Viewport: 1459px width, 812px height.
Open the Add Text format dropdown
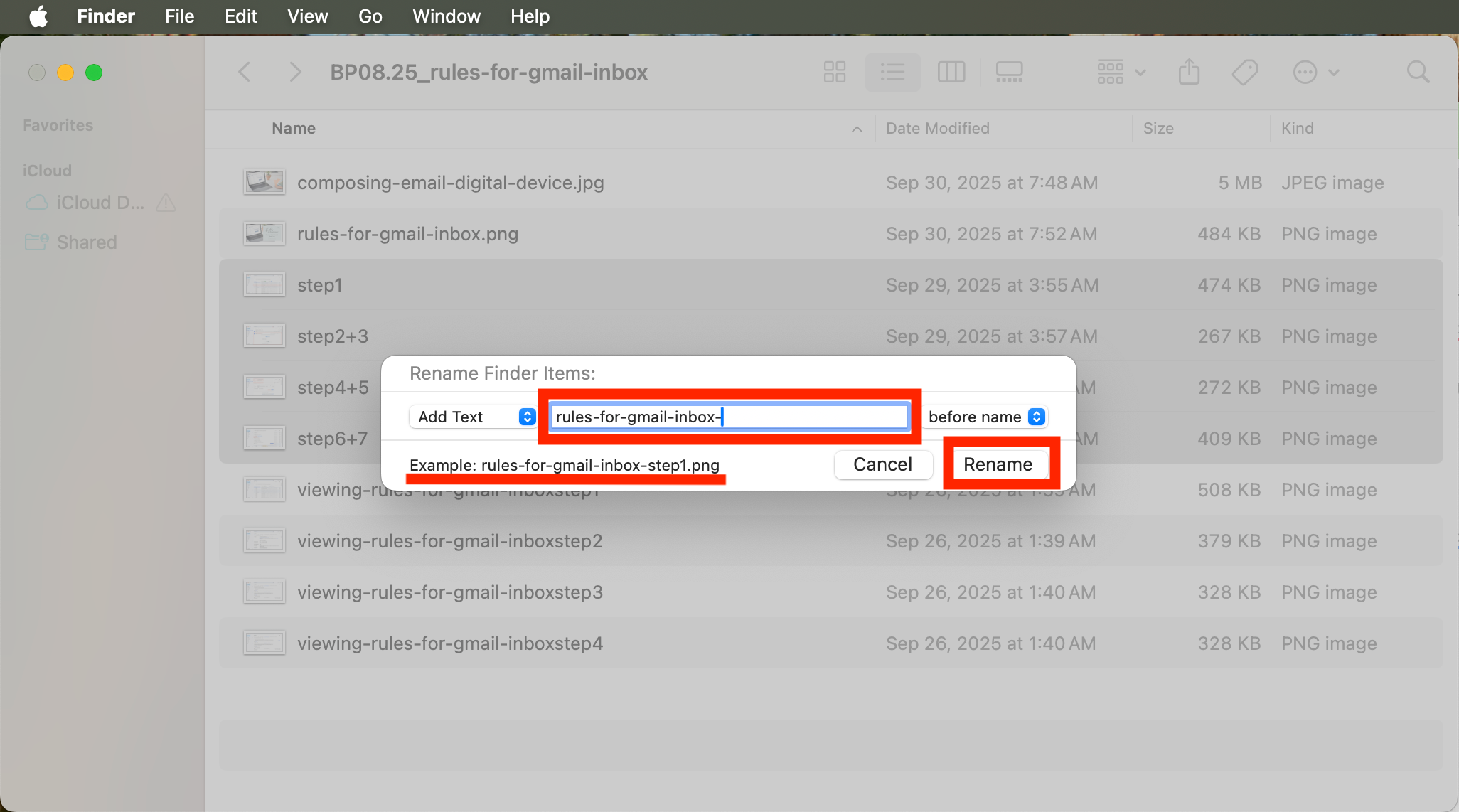pos(472,417)
